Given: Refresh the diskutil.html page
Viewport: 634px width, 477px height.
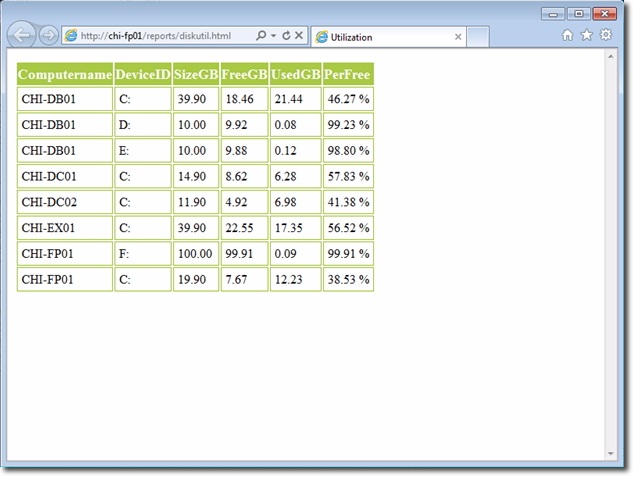Looking at the screenshot, I should click(x=286, y=36).
